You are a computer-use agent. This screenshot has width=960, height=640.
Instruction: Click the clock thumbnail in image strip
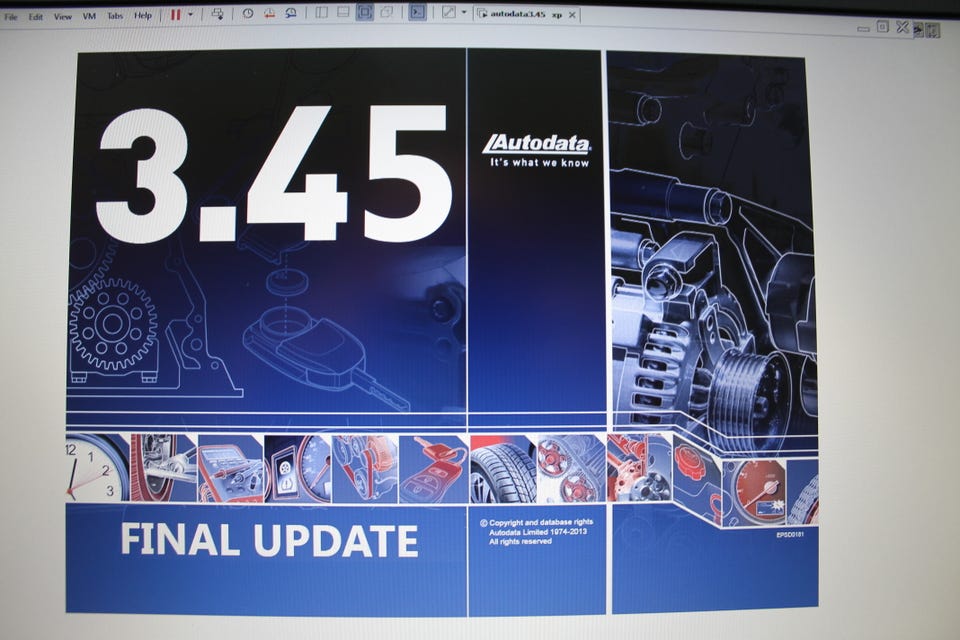[97, 468]
